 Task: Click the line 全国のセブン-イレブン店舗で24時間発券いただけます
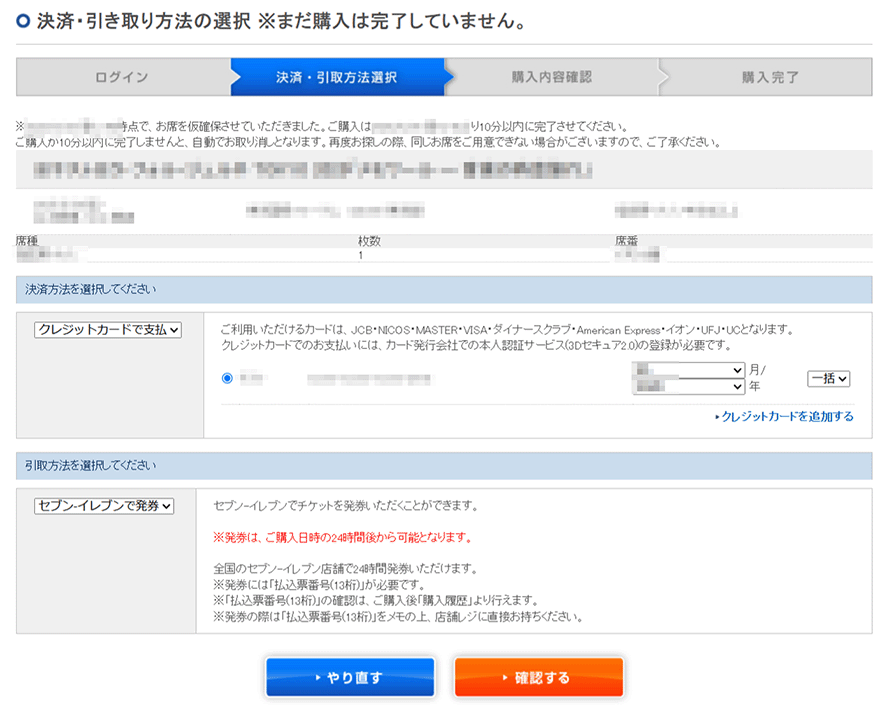click(346, 569)
